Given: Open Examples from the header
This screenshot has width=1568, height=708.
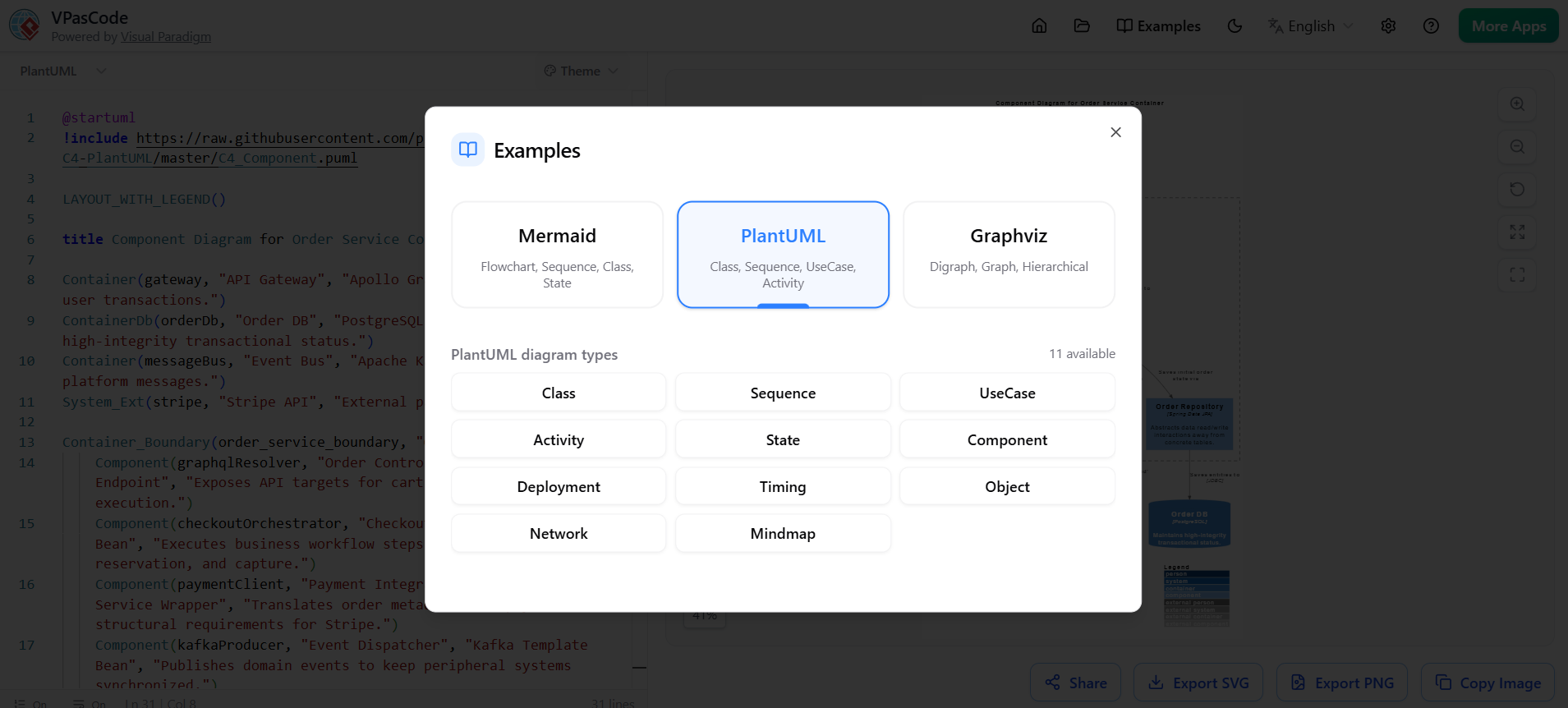Looking at the screenshot, I should [x=1158, y=25].
